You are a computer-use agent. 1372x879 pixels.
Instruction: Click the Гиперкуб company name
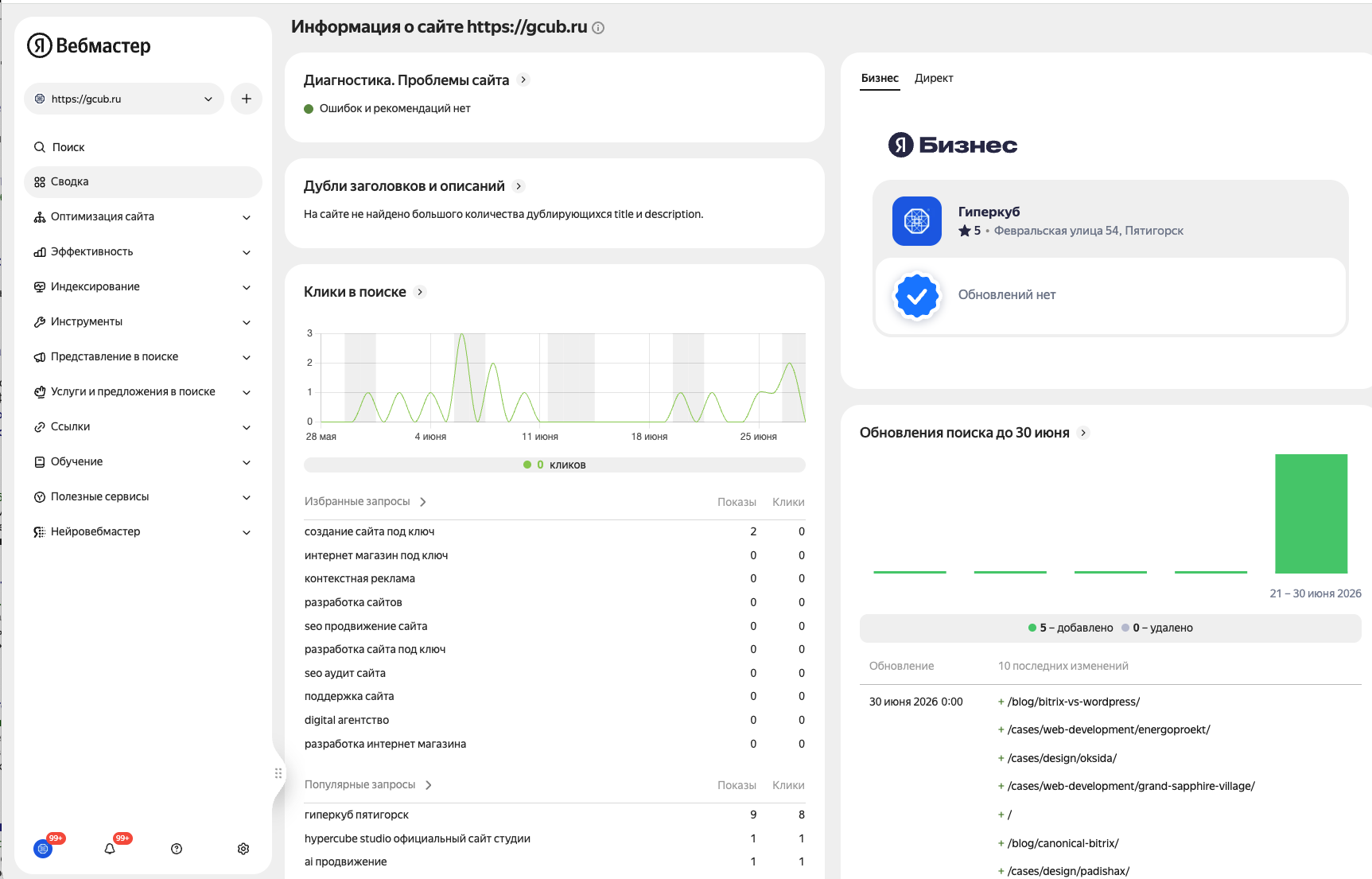point(989,212)
